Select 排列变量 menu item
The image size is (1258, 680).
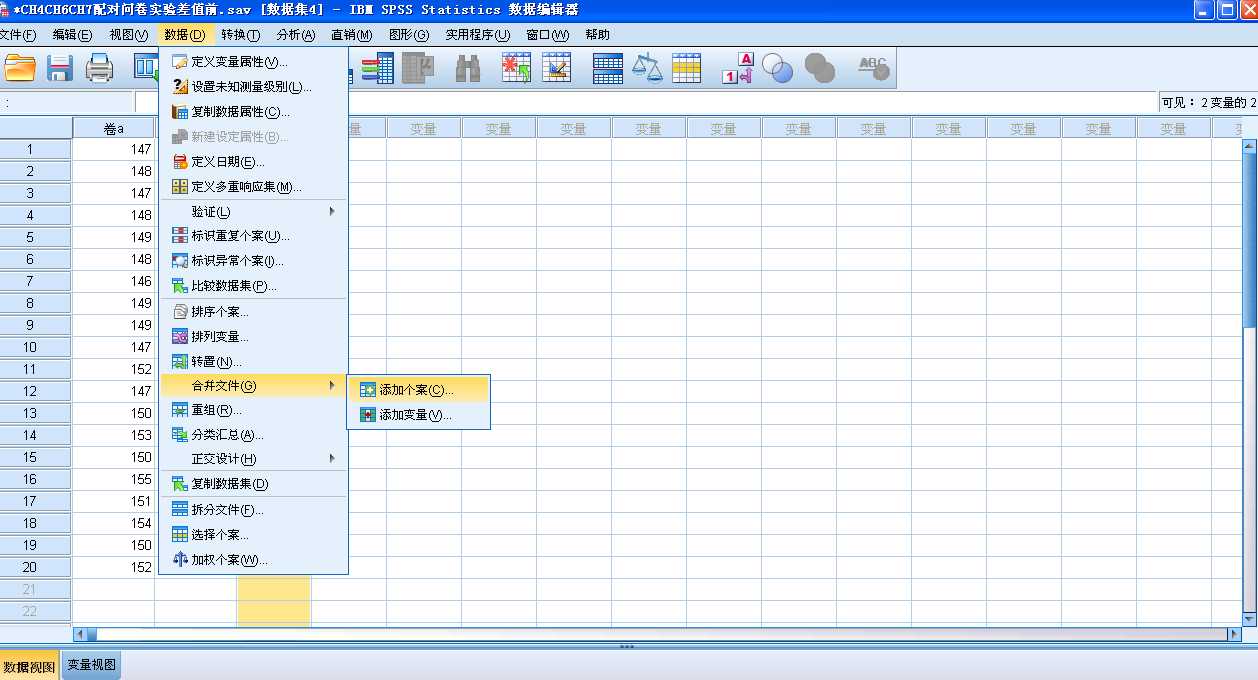(253, 337)
